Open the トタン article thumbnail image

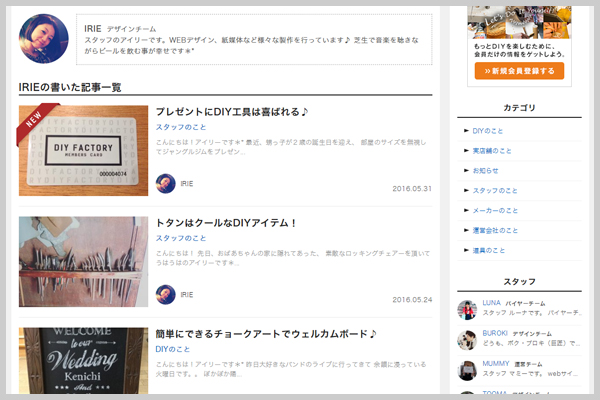(x=83, y=262)
